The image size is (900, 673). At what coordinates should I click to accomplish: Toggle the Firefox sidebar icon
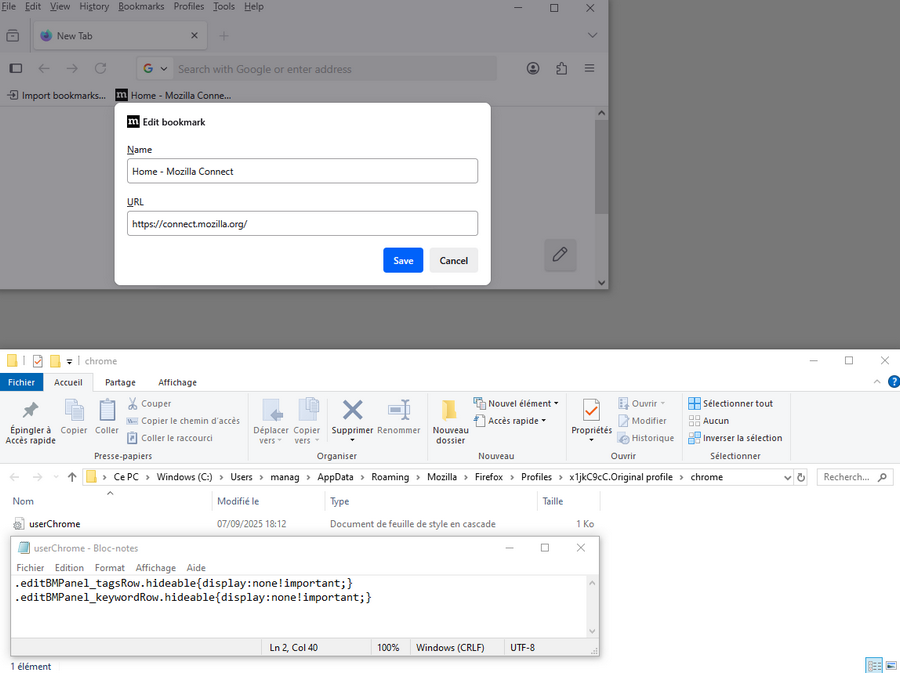[15, 69]
